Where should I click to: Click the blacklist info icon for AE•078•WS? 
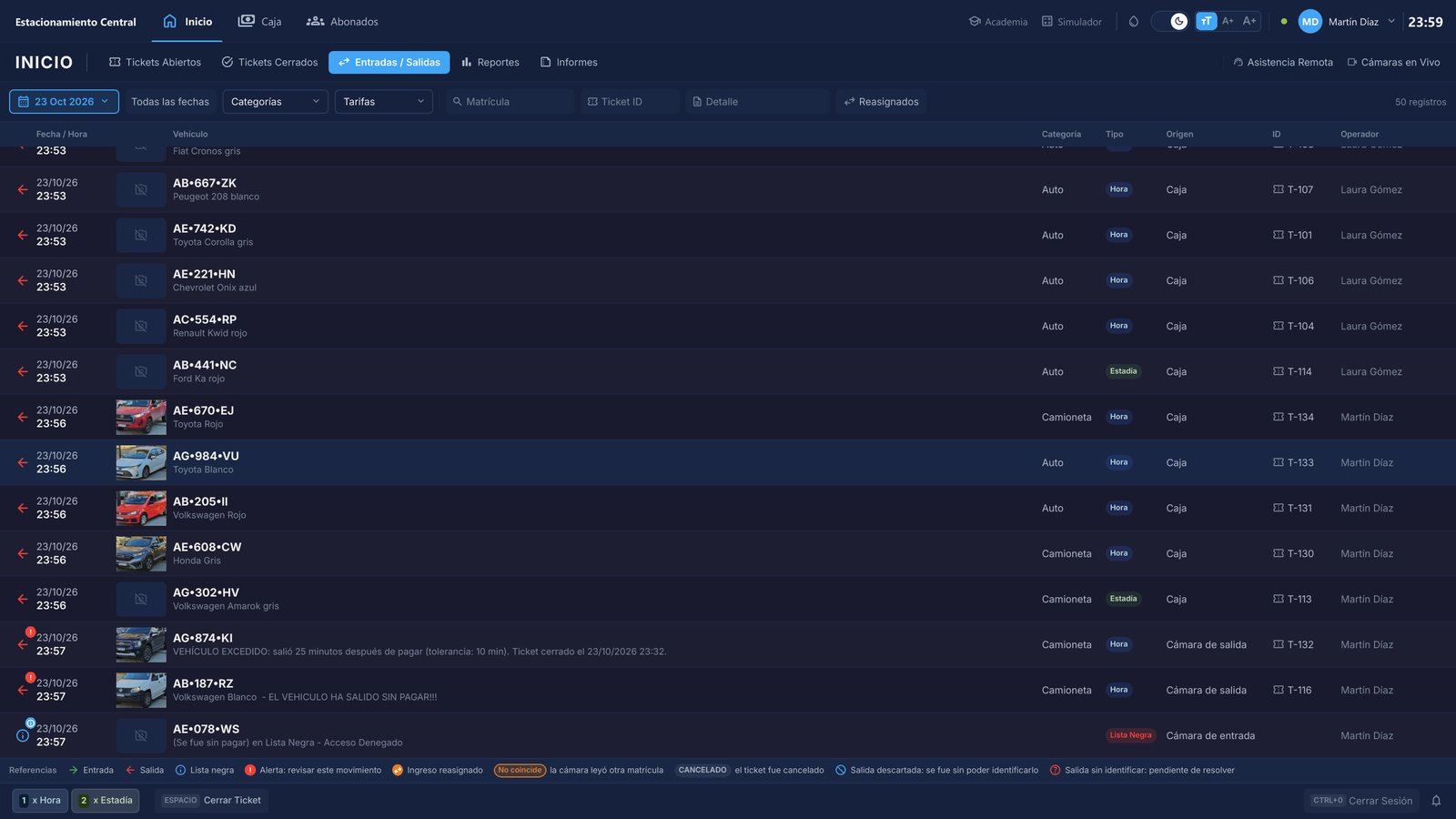click(x=23, y=735)
